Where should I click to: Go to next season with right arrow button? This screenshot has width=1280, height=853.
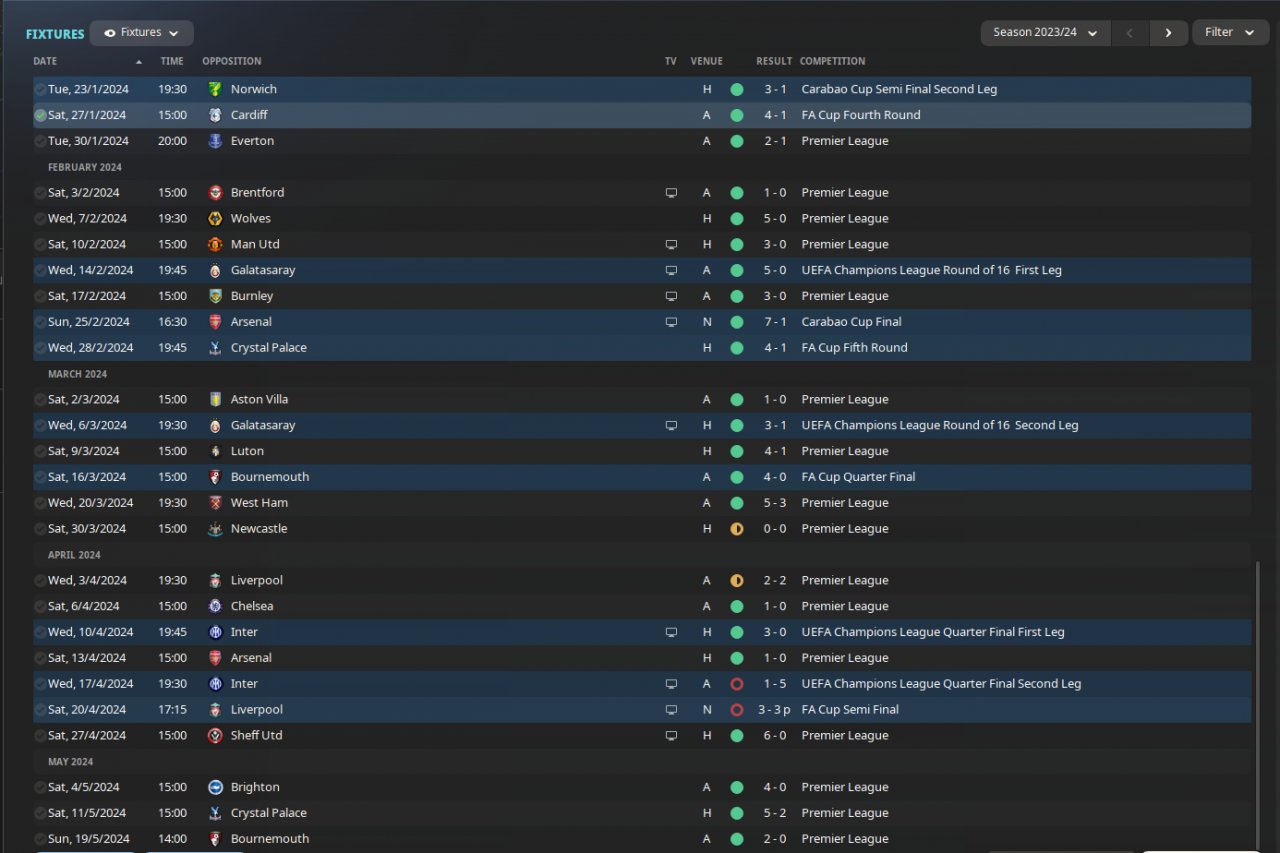click(x=1168, y=33)
